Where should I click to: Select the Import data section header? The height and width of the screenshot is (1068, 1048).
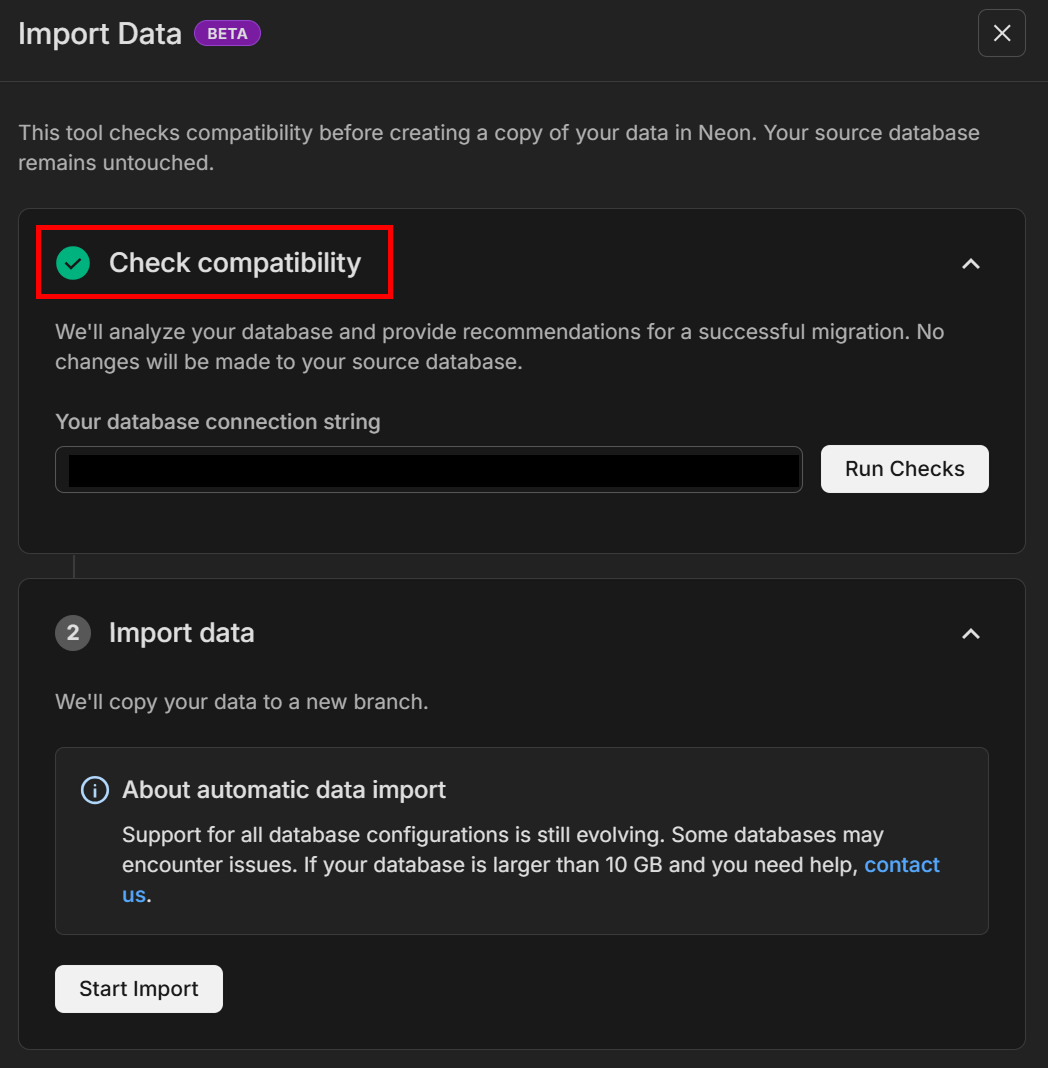181,633
